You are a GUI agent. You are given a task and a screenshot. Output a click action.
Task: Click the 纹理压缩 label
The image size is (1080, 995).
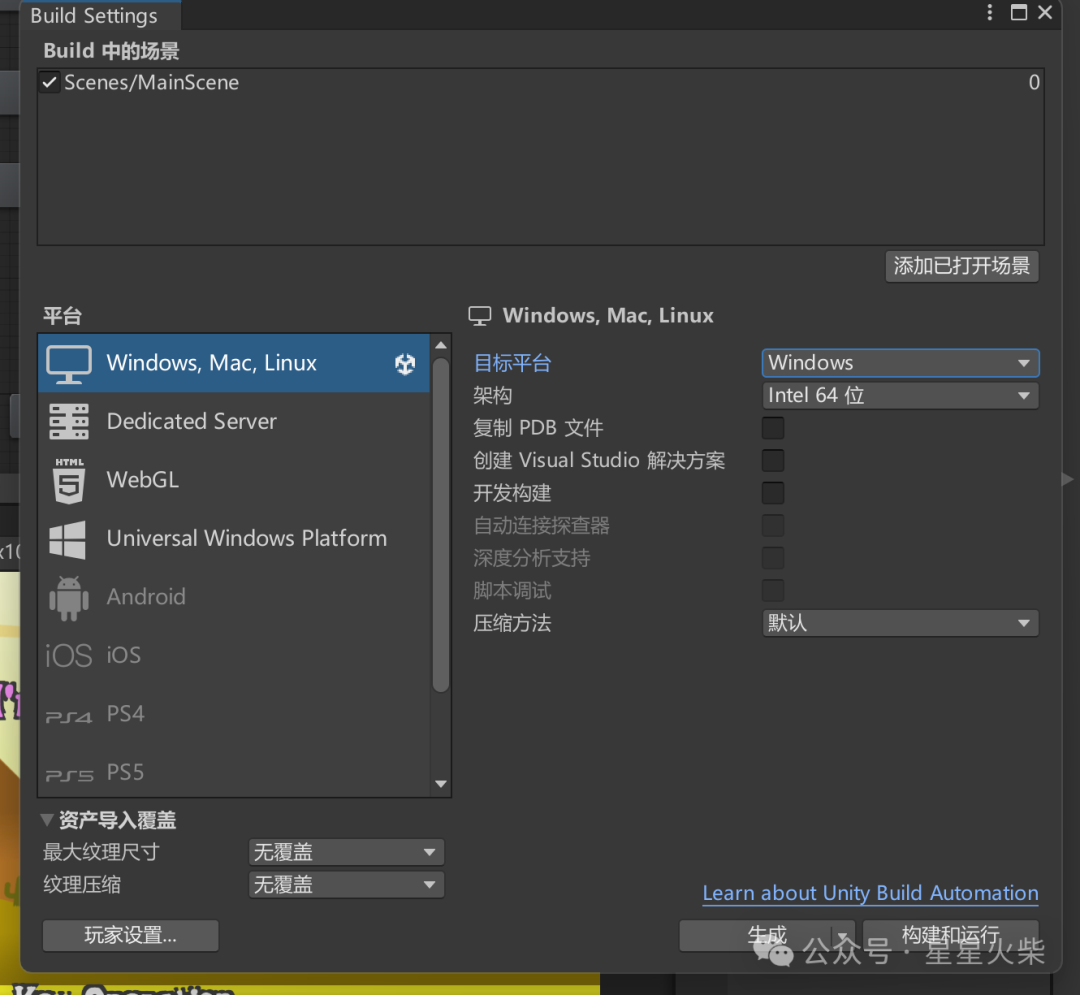point(82,884)
